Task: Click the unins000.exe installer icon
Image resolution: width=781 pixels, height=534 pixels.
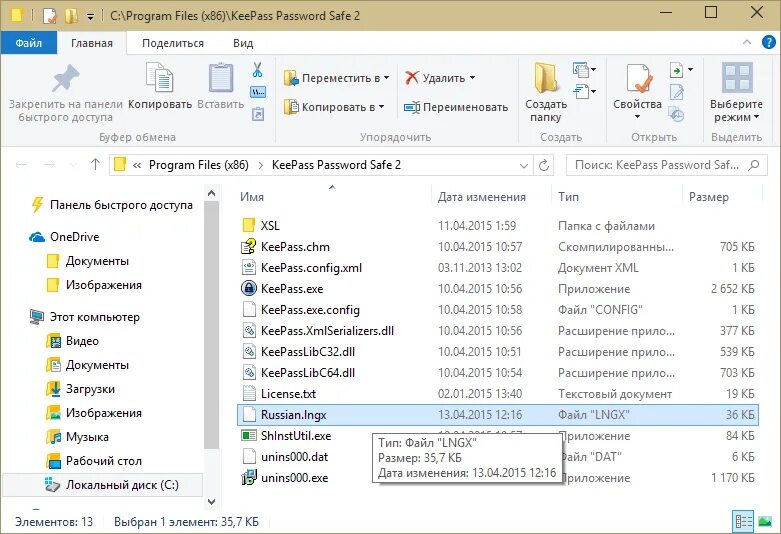Action: (x=249, y=478)
